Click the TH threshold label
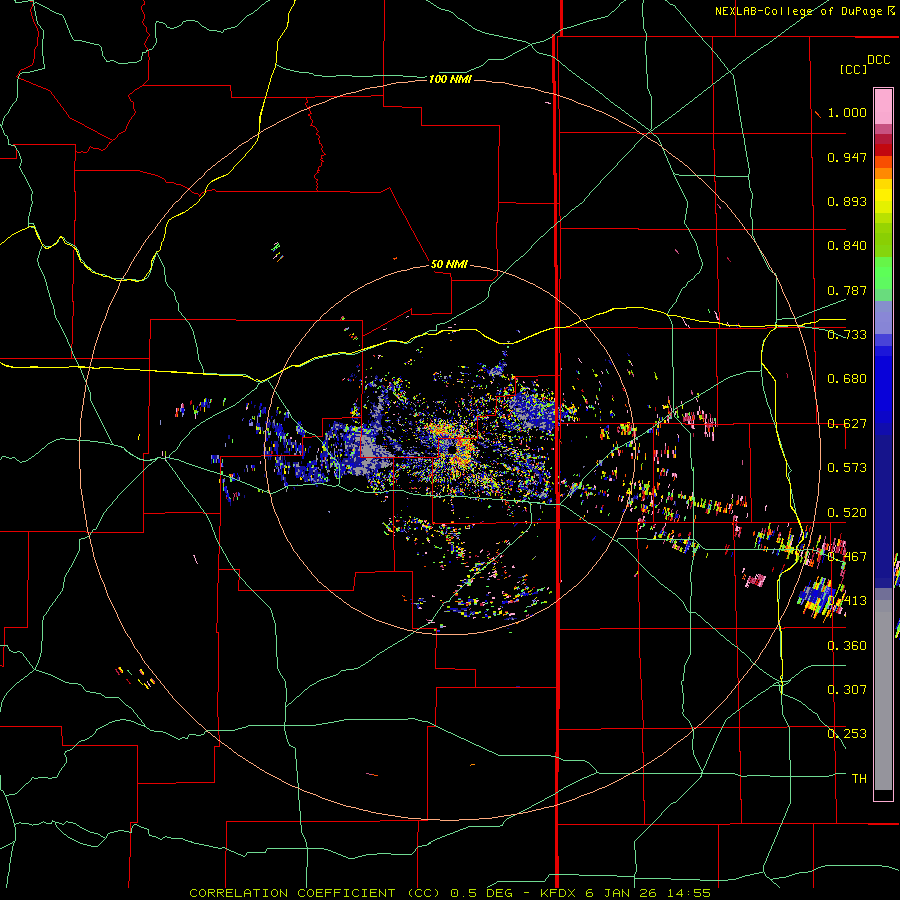Viewport: 900px width, 900px height. [859, 779]
